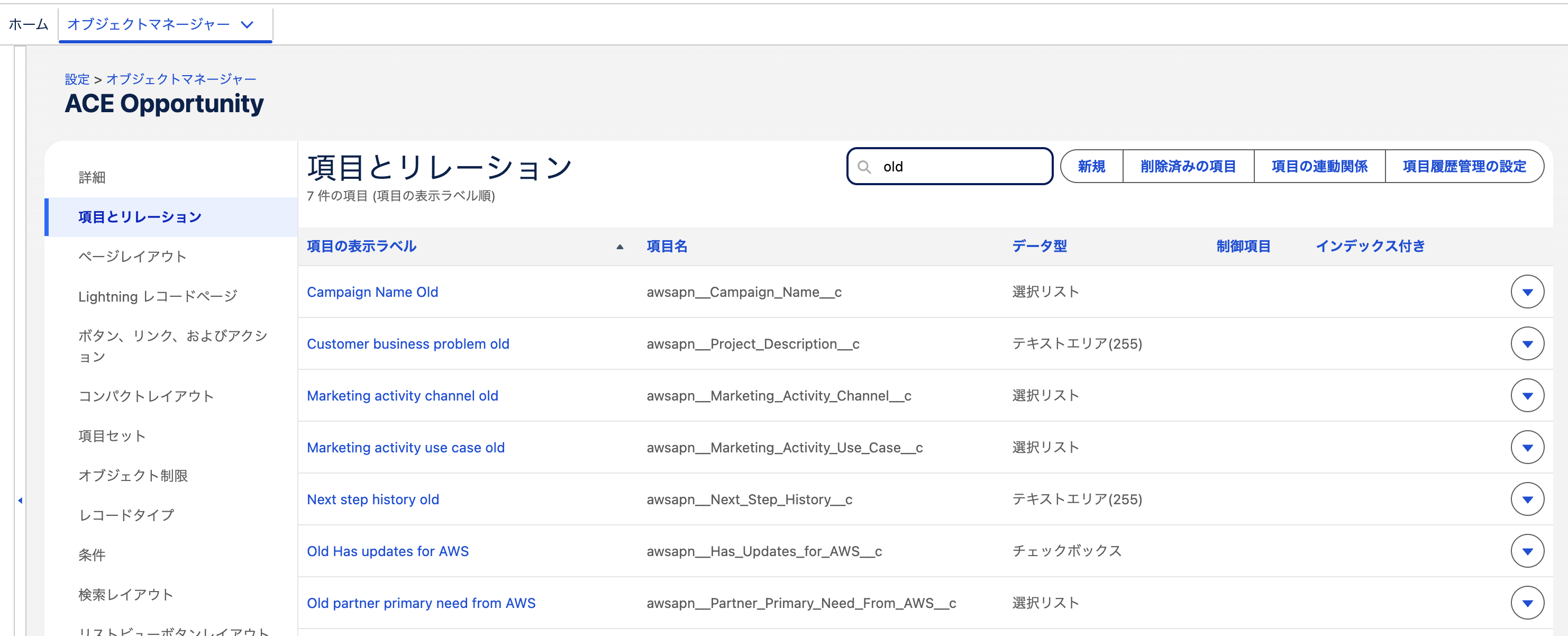This screenshot has height=636, width=1568.
Task: Expand the sidebar collapse arrow on the left edge
Action: 20,500
